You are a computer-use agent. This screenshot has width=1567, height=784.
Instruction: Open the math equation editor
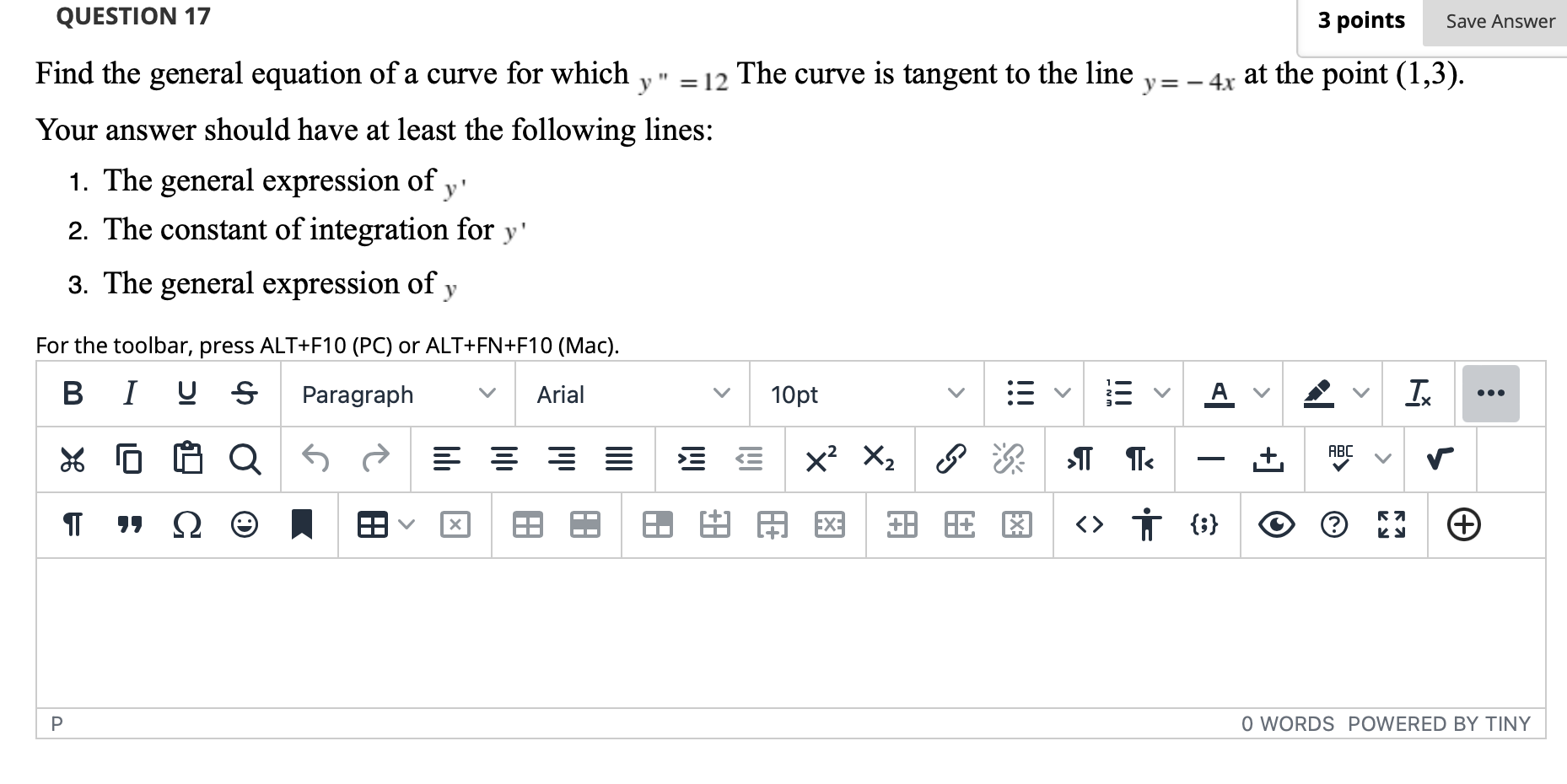(x=1440, y=459)
